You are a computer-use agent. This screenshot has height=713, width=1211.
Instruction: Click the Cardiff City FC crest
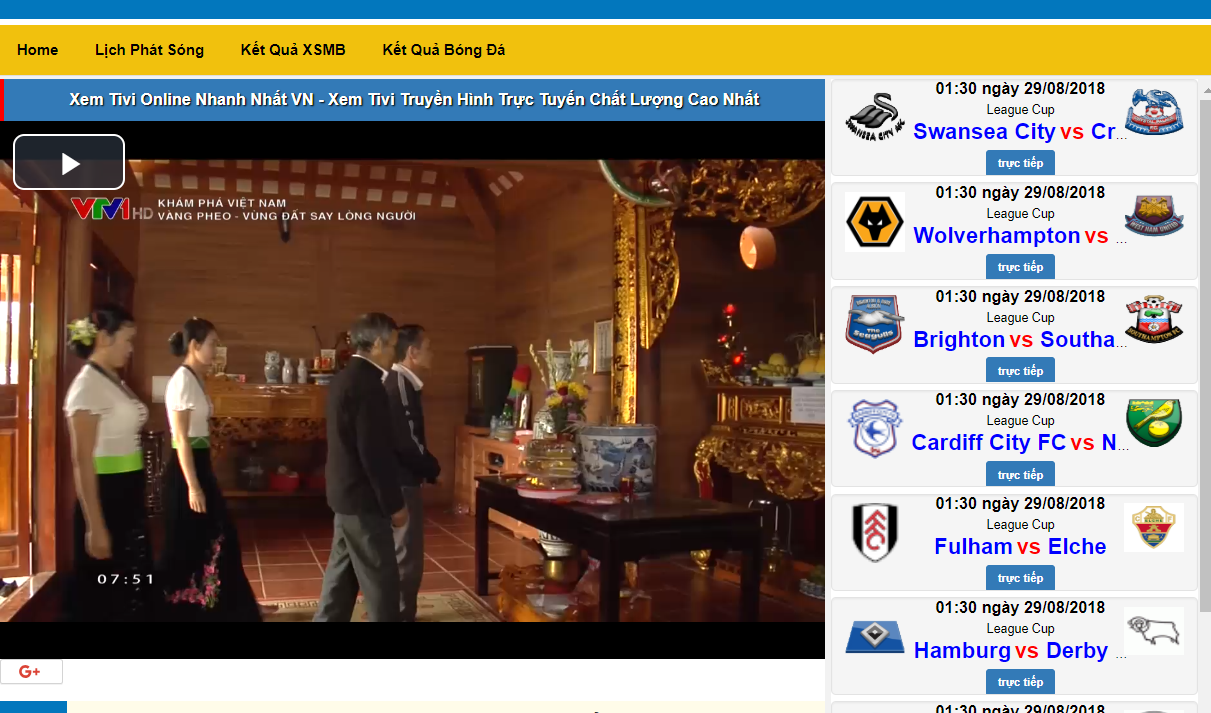click(874, 429)
